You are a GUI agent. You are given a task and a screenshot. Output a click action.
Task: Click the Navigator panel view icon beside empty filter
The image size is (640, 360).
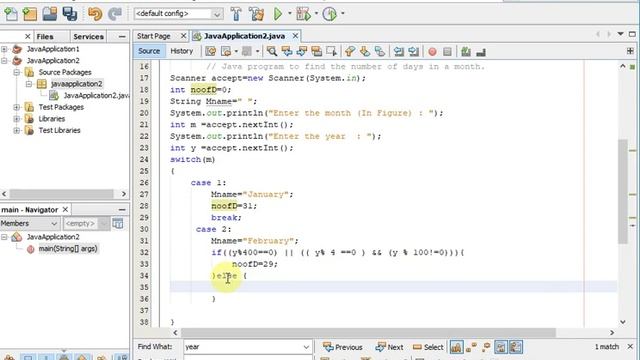coord(118,223)
